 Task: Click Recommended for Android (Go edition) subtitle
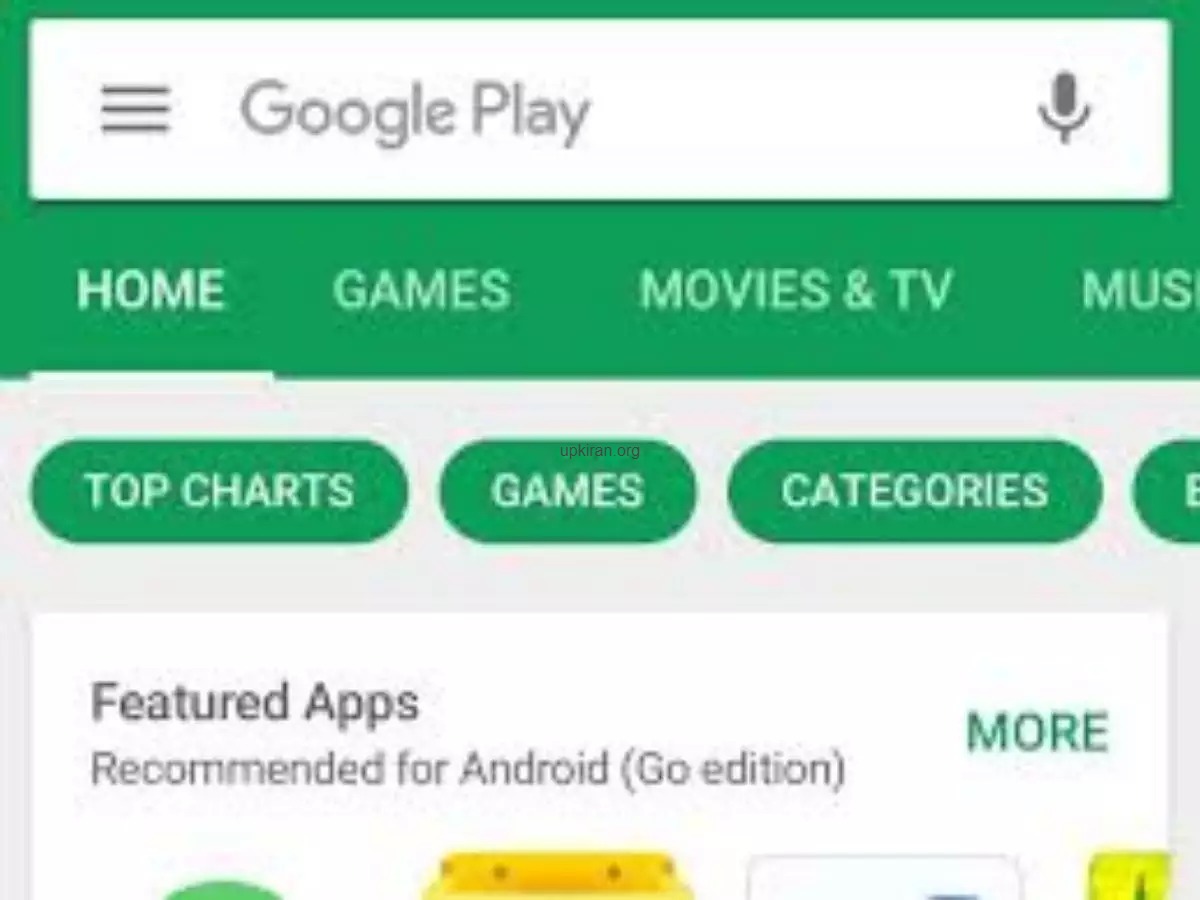468,769
